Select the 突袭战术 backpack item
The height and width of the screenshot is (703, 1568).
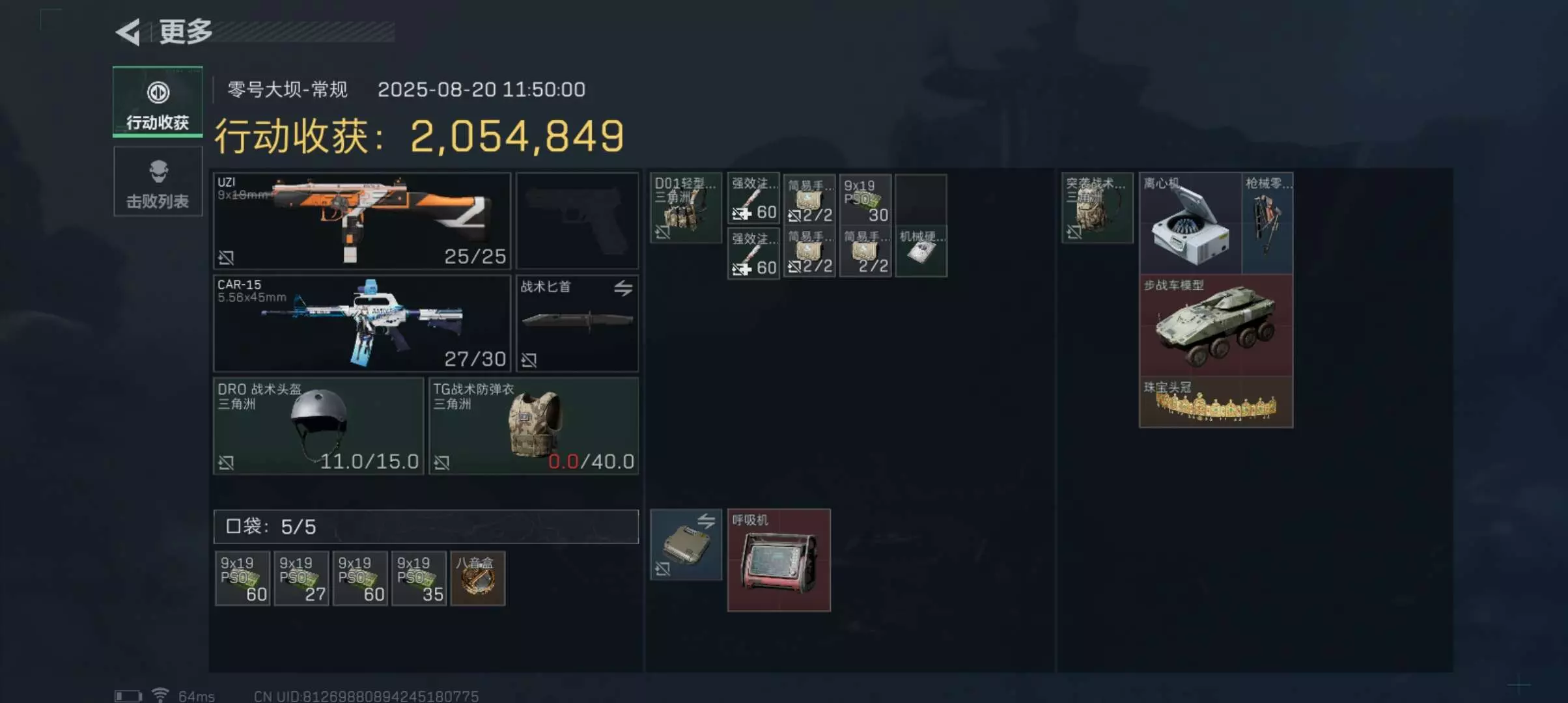1097,208
